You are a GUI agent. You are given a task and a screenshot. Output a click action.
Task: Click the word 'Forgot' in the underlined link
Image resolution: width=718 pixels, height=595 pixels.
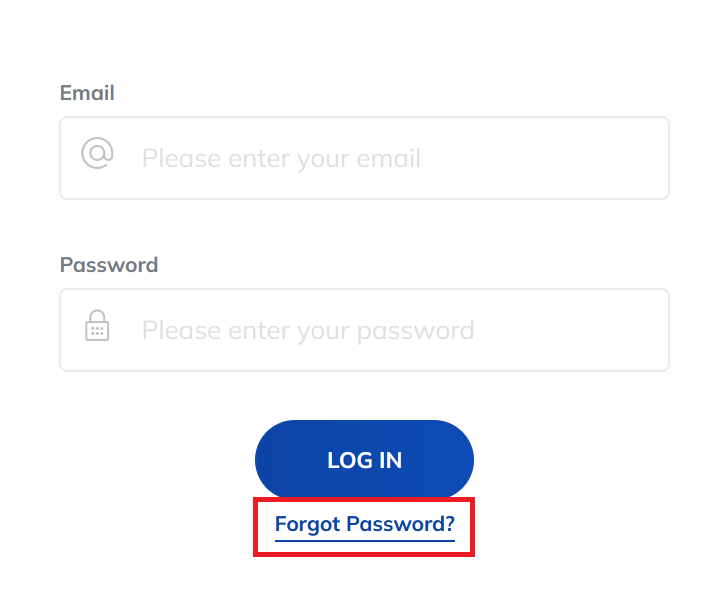coord(307,525)
